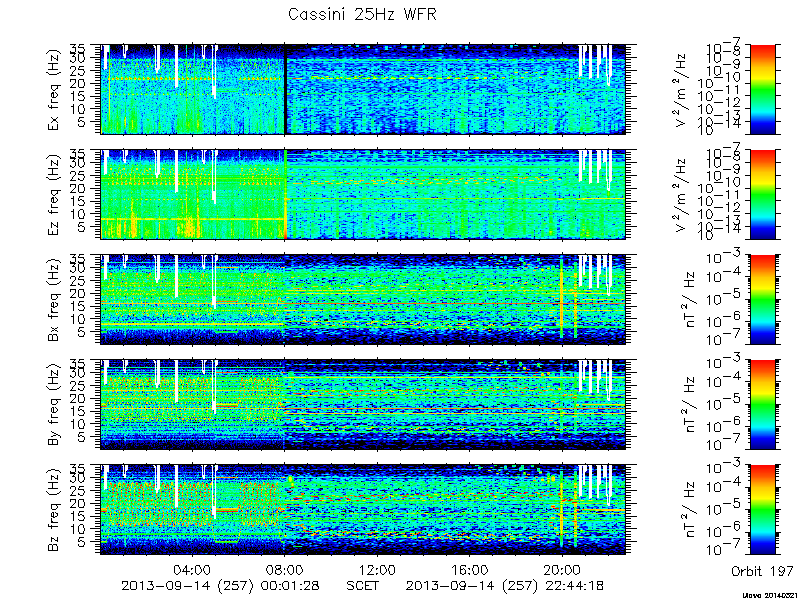
Task: Click the nT²/Hz unit label of Bz color bar
Action: click(689, 510)
